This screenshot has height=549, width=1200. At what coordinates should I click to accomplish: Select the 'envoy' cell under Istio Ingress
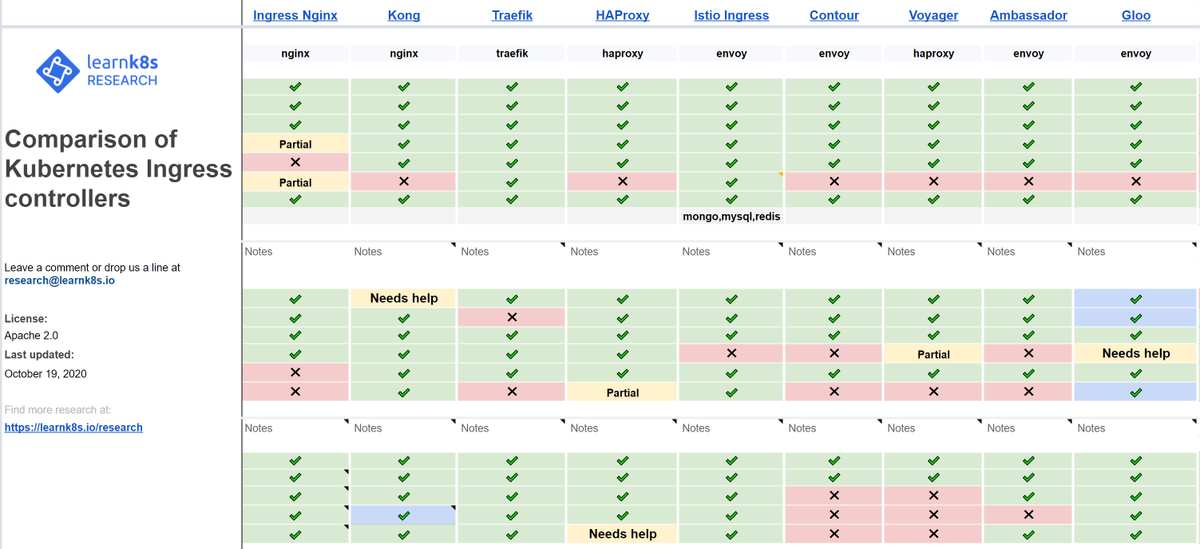click(731, 54)
